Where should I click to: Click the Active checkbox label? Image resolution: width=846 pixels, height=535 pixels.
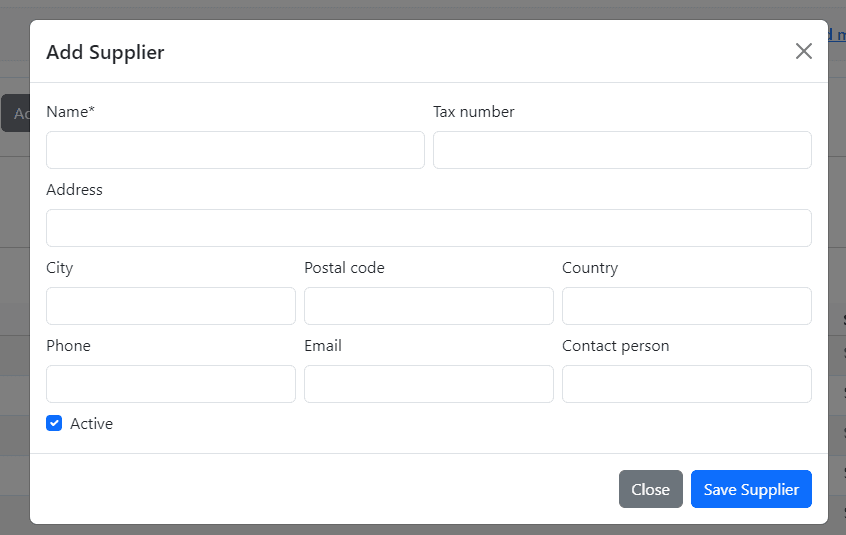coord(91,424)
